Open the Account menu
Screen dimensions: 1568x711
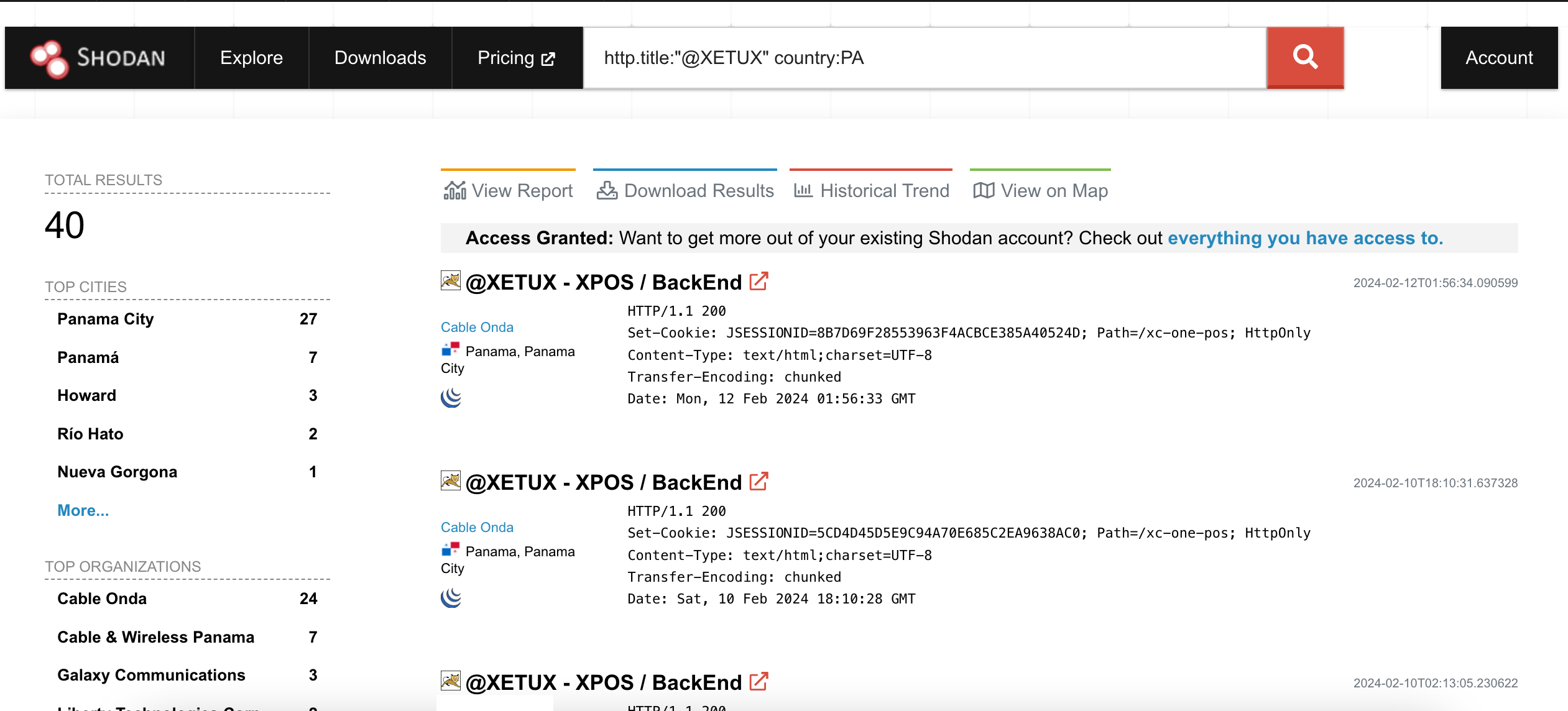[x=1500, y=58]
